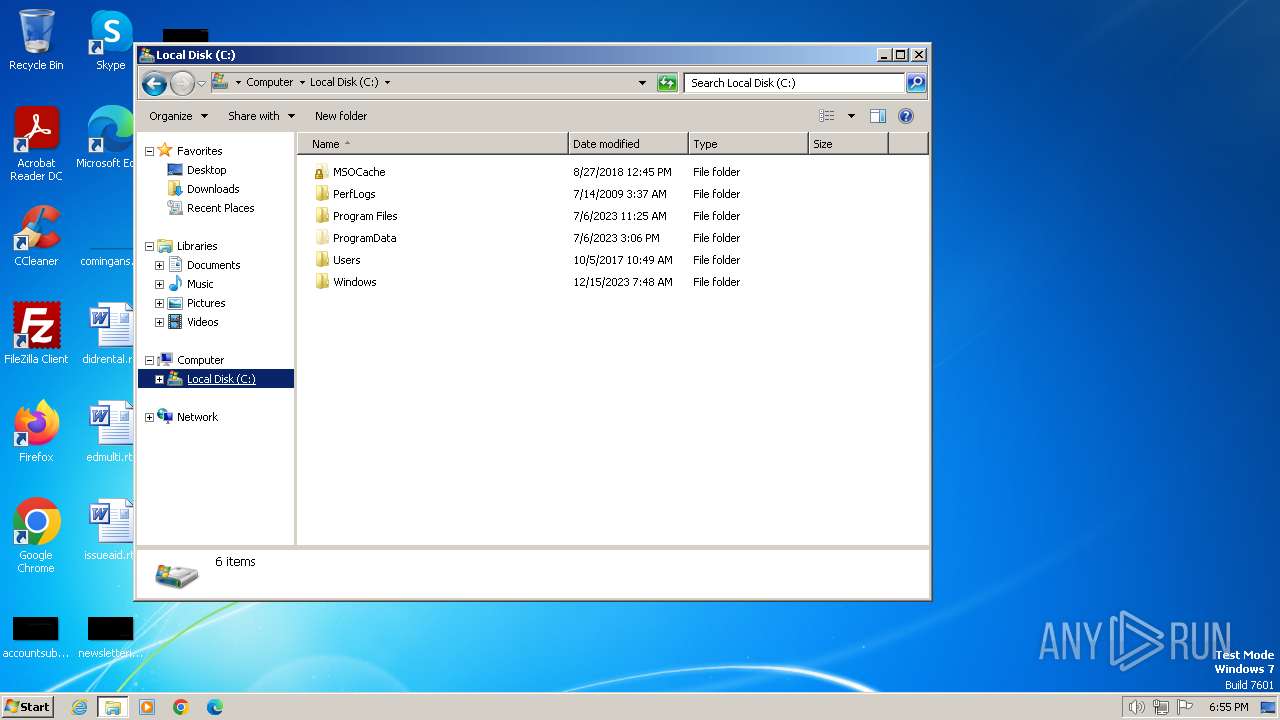Collapse the Favorites tree section
The width and height of the screenshot is (1280, 720).
click(149, 151)
